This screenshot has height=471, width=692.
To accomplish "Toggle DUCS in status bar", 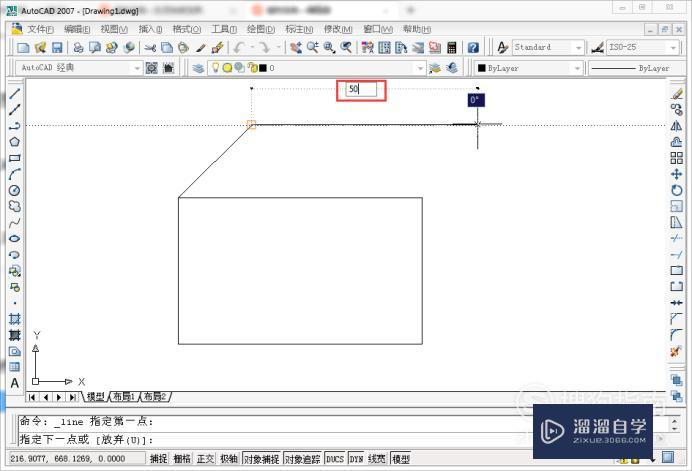I will pyautogui.click(x=335, y=459).
